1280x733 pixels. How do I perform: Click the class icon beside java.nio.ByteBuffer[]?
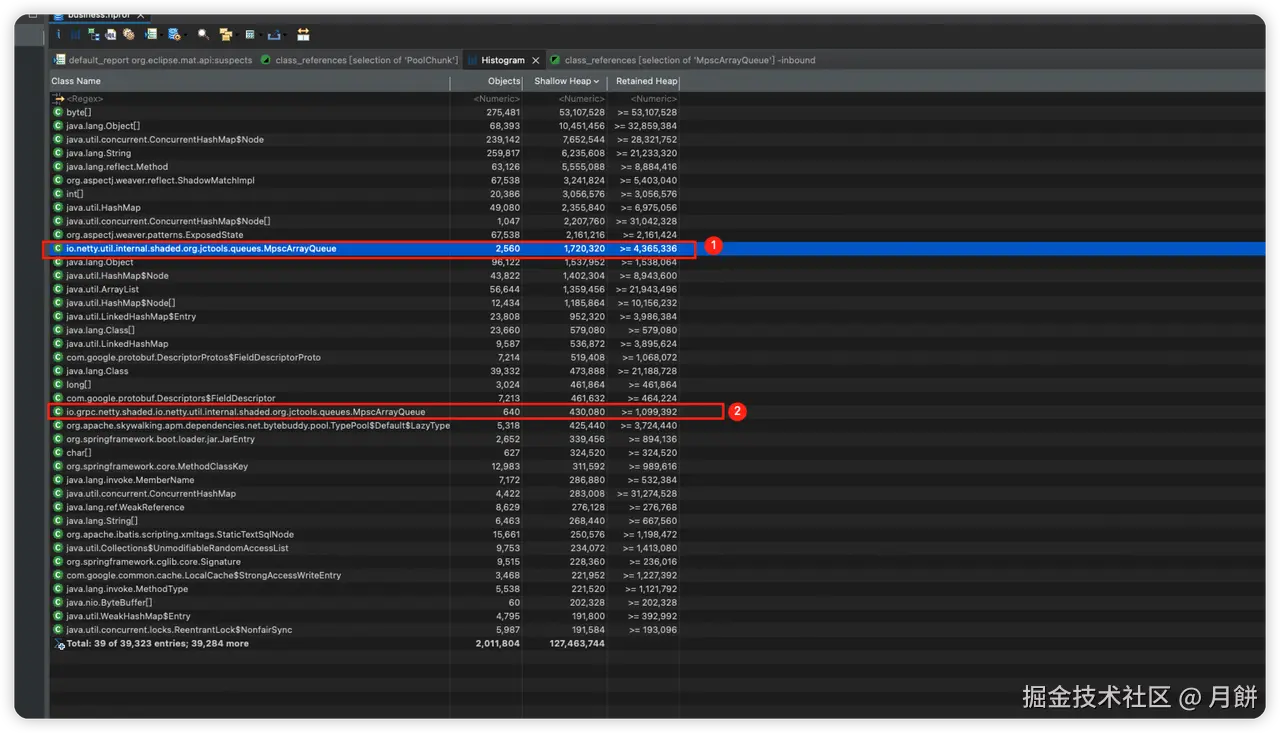pos(58,603)
